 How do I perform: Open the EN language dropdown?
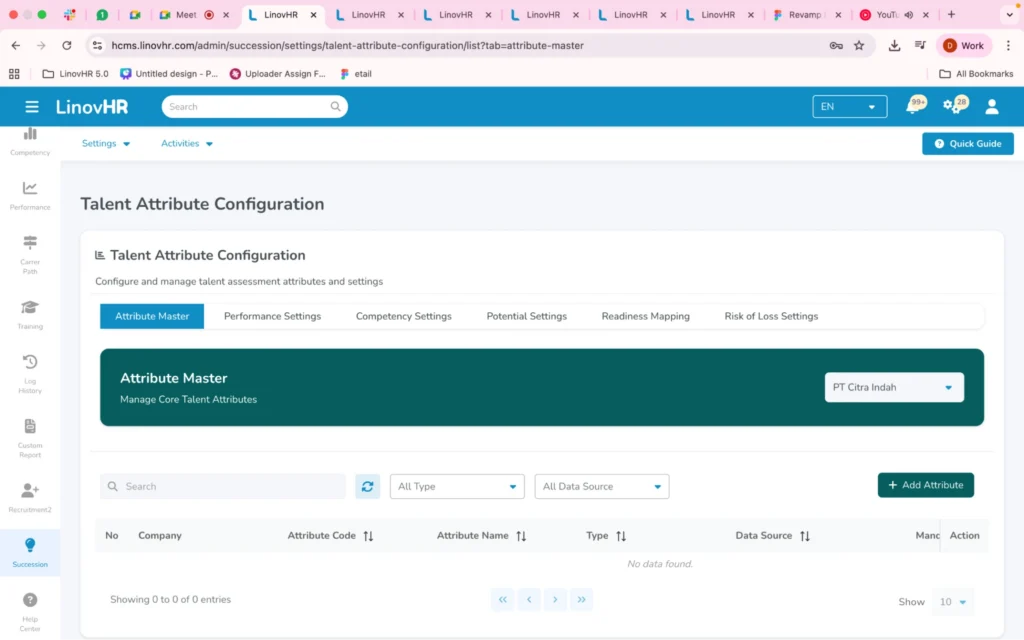point(849,106)
